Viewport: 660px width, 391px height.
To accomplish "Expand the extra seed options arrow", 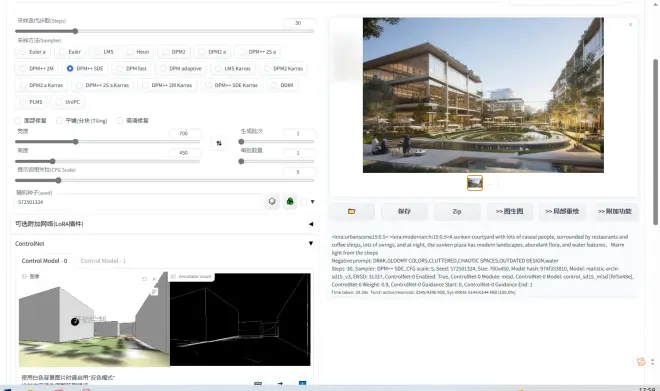I will click(312, 202).
